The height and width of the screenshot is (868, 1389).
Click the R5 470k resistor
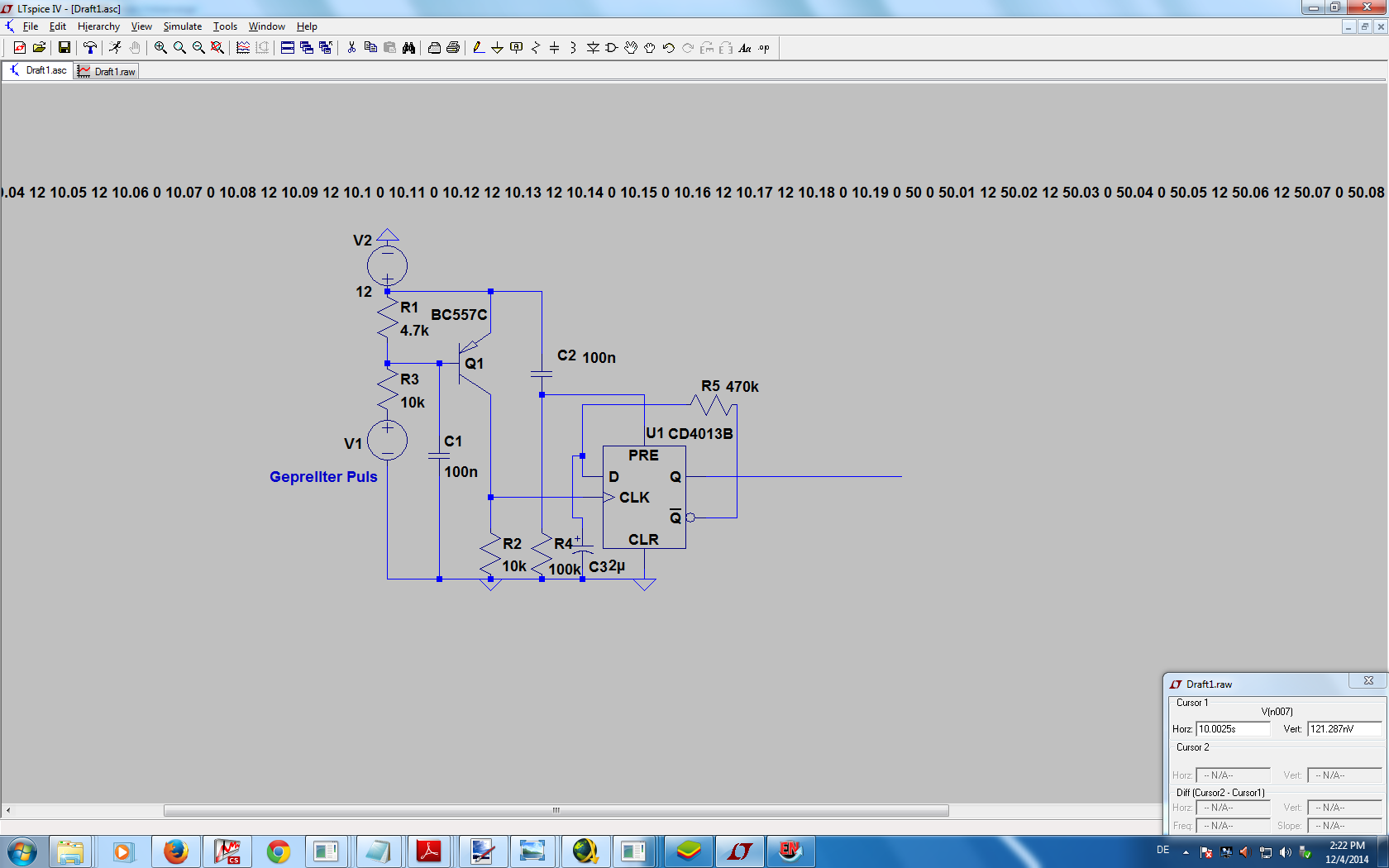[x=712, y=405]
